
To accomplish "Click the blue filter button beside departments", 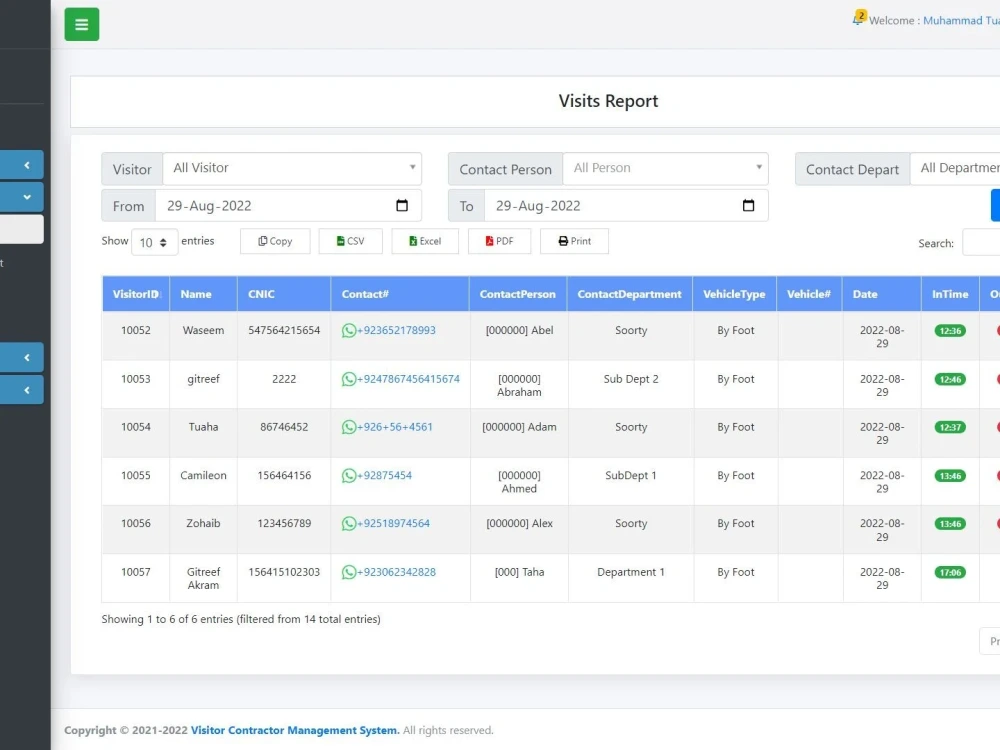I will coord(995,205).
